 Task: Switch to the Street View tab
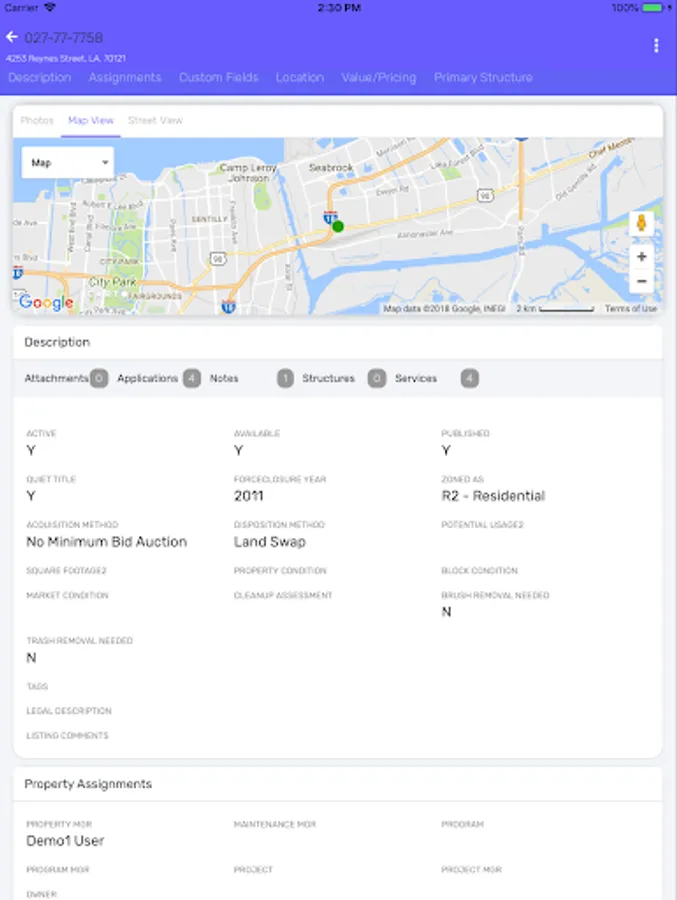coord(155,120)
